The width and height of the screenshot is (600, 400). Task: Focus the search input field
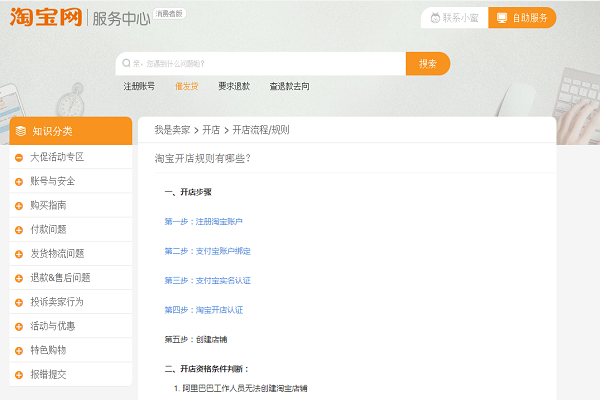pyautogui.click(x=261, y=64)
